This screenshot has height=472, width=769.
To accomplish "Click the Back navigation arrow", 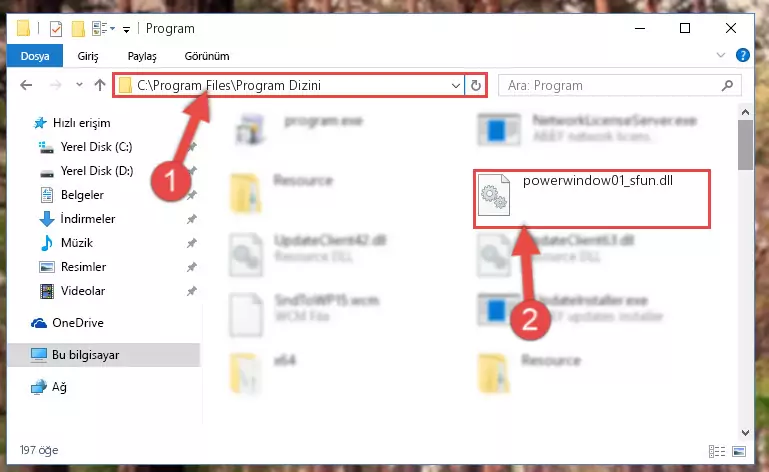I will (x=26, y=85).
